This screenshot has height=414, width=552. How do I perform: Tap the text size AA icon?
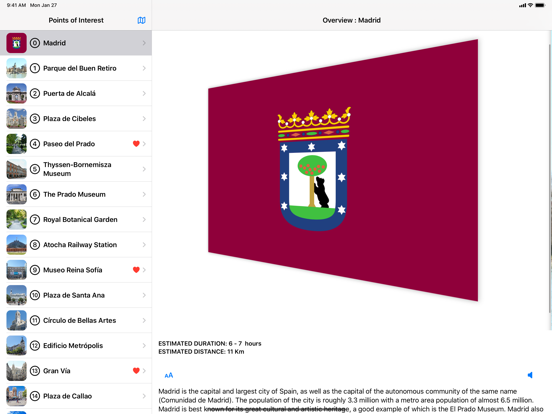pyautogui.click(x=169, y=375)
